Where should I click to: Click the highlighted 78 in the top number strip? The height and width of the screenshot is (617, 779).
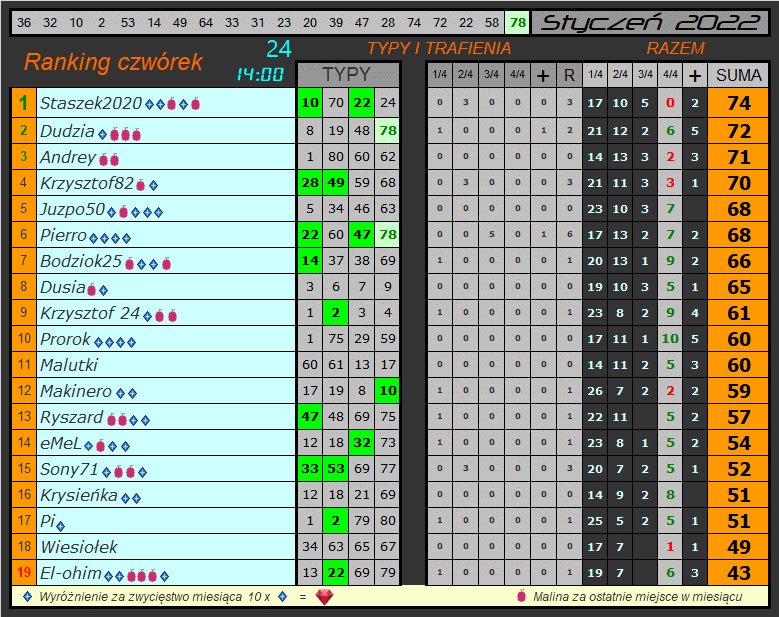click(518, 22)
